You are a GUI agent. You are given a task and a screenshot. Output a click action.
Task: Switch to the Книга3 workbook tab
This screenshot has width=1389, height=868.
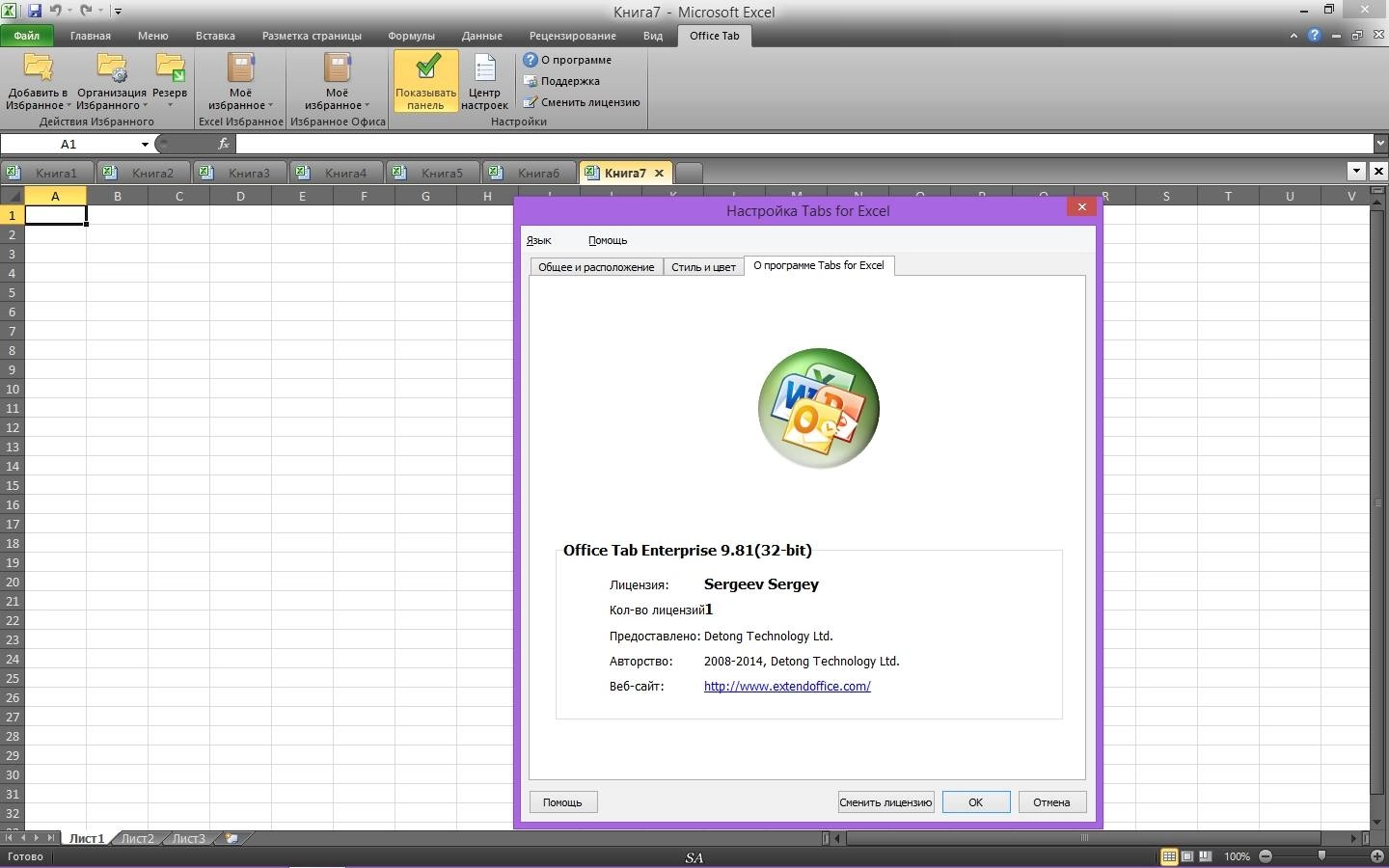[x=239, y=173]
